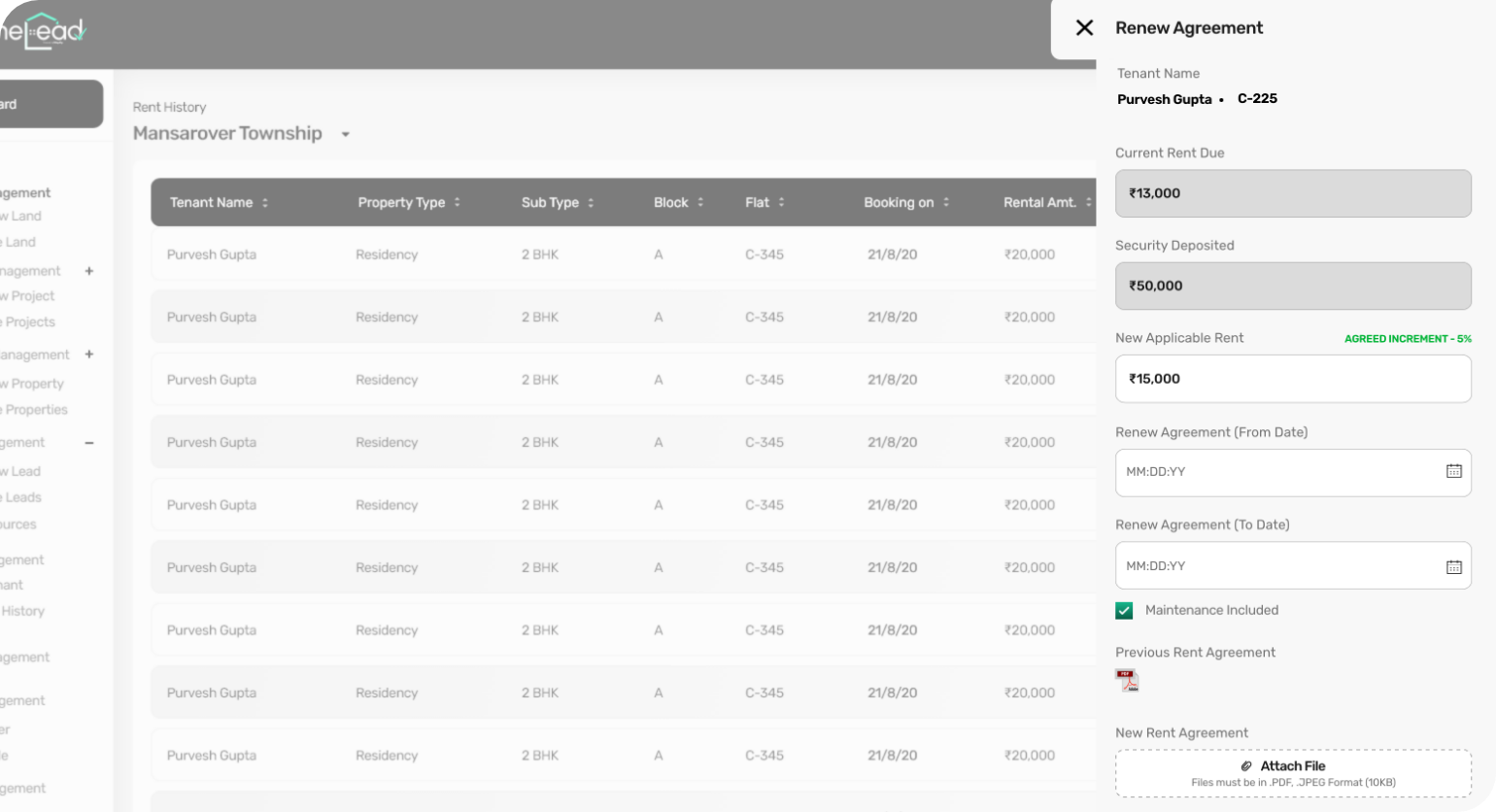Screen dimensions: 1496x812
Task: Open the History sidebar item
Action: pyautogui.click(x=22, y=611)
